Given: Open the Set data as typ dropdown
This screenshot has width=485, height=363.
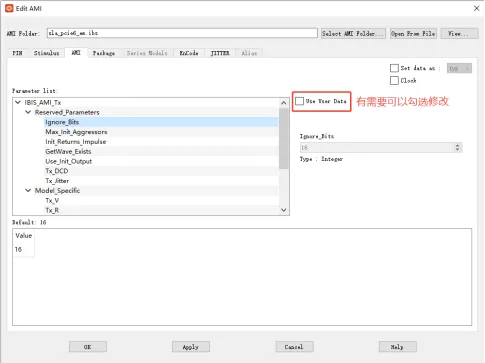Looking at the screenshot, I should pyautogui.click(x=459, y=68).
